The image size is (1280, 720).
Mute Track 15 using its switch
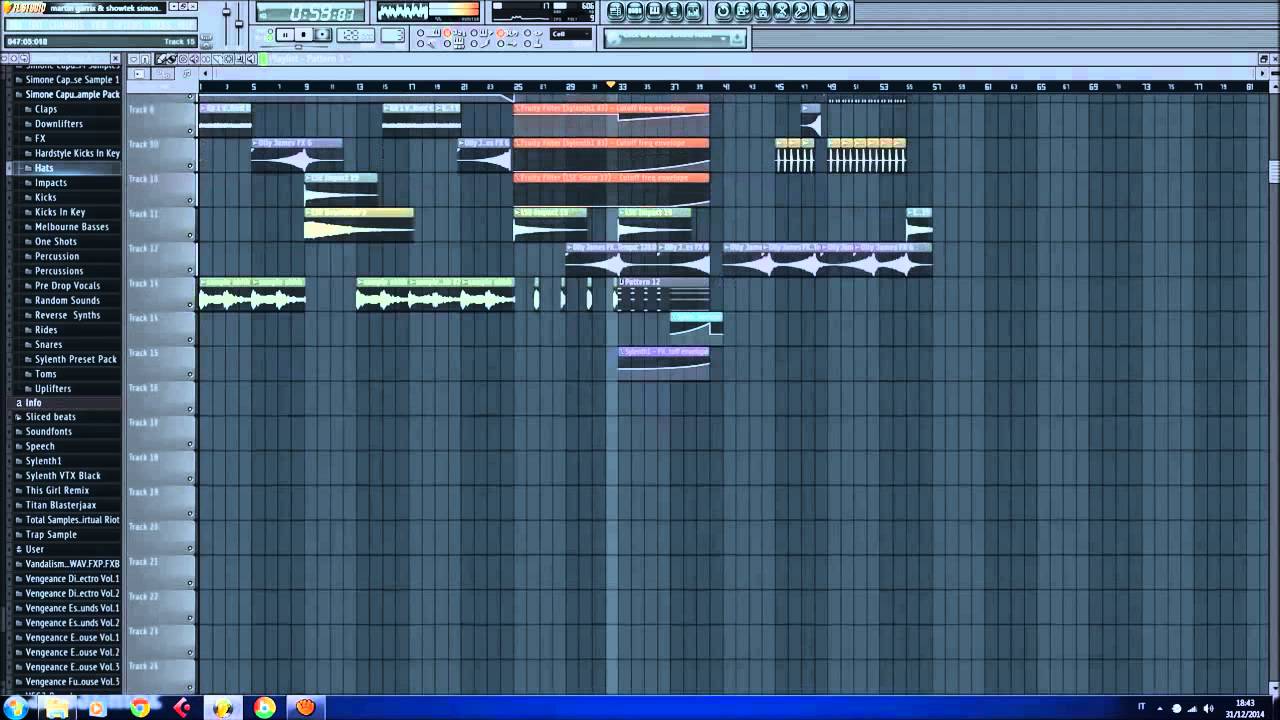(190, 375)
